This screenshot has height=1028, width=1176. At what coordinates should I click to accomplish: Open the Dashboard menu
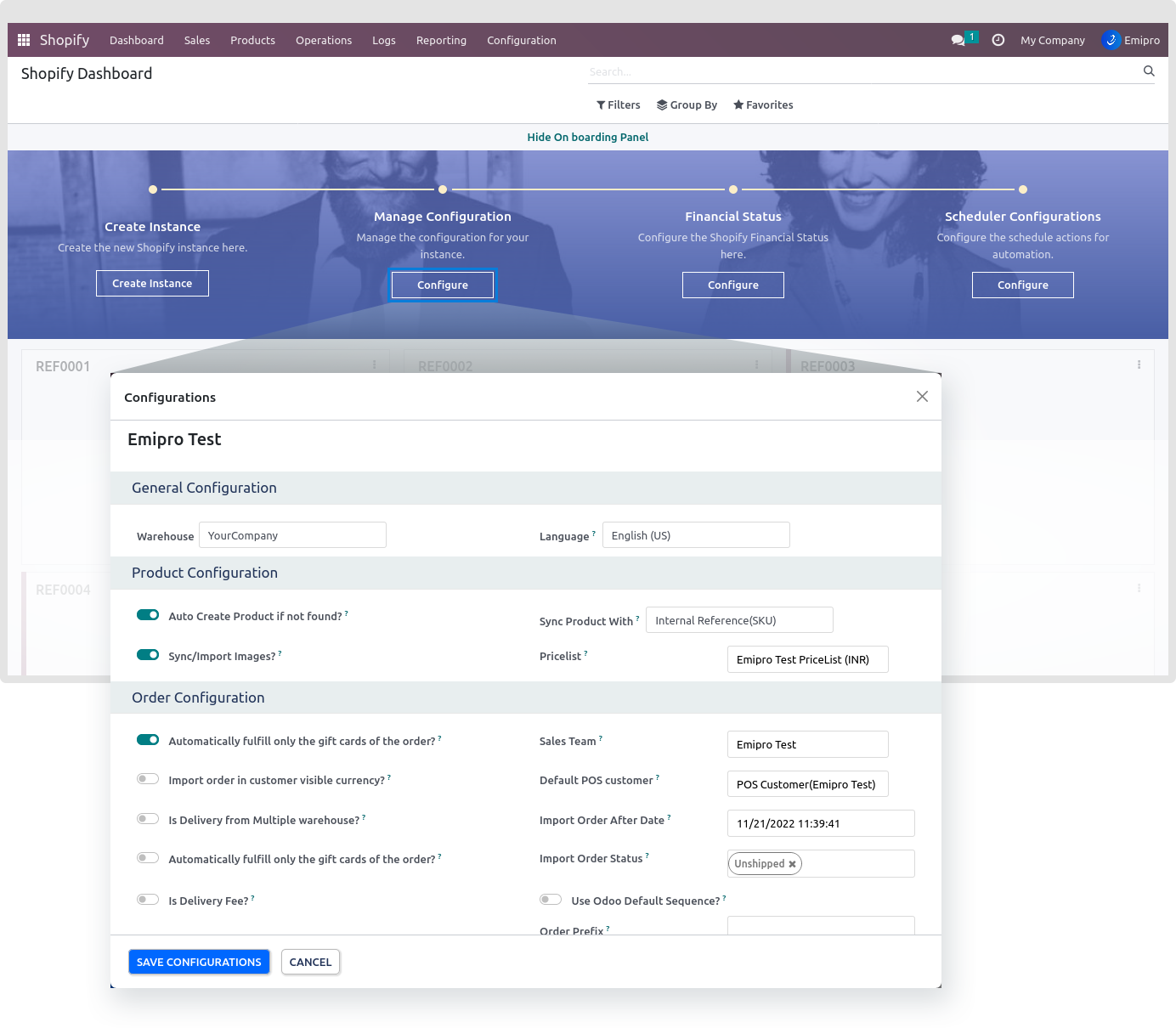(x=137, y=40)
